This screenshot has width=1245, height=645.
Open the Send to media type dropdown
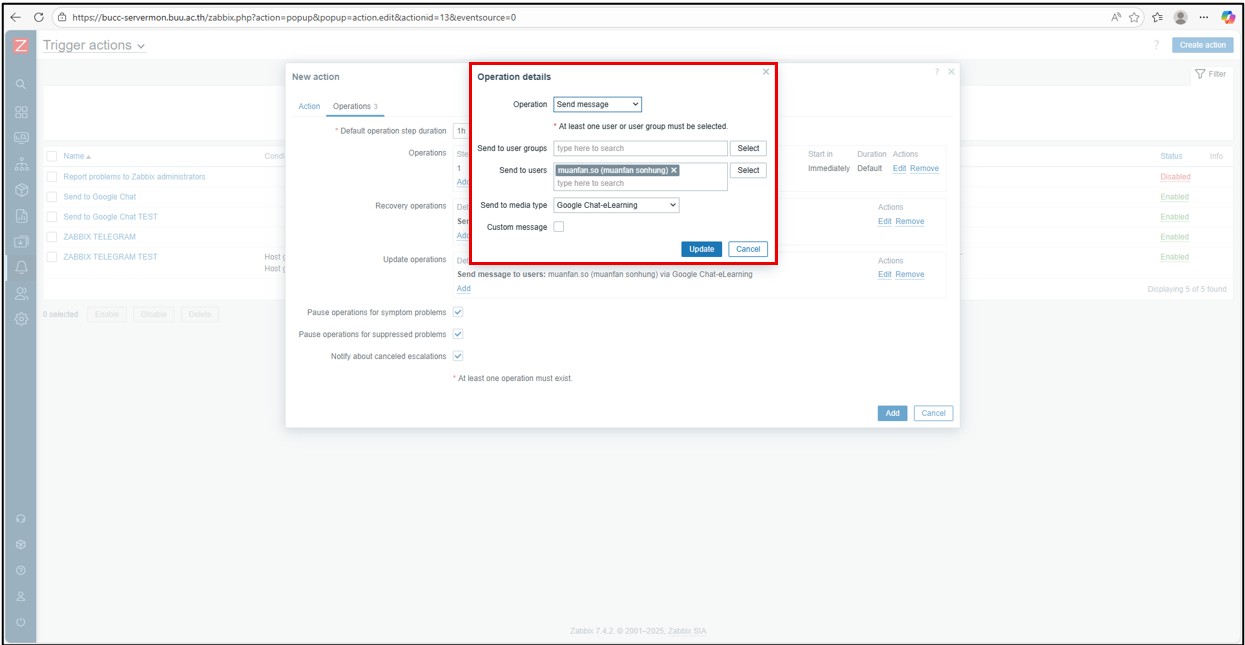(x=616, y=205)
